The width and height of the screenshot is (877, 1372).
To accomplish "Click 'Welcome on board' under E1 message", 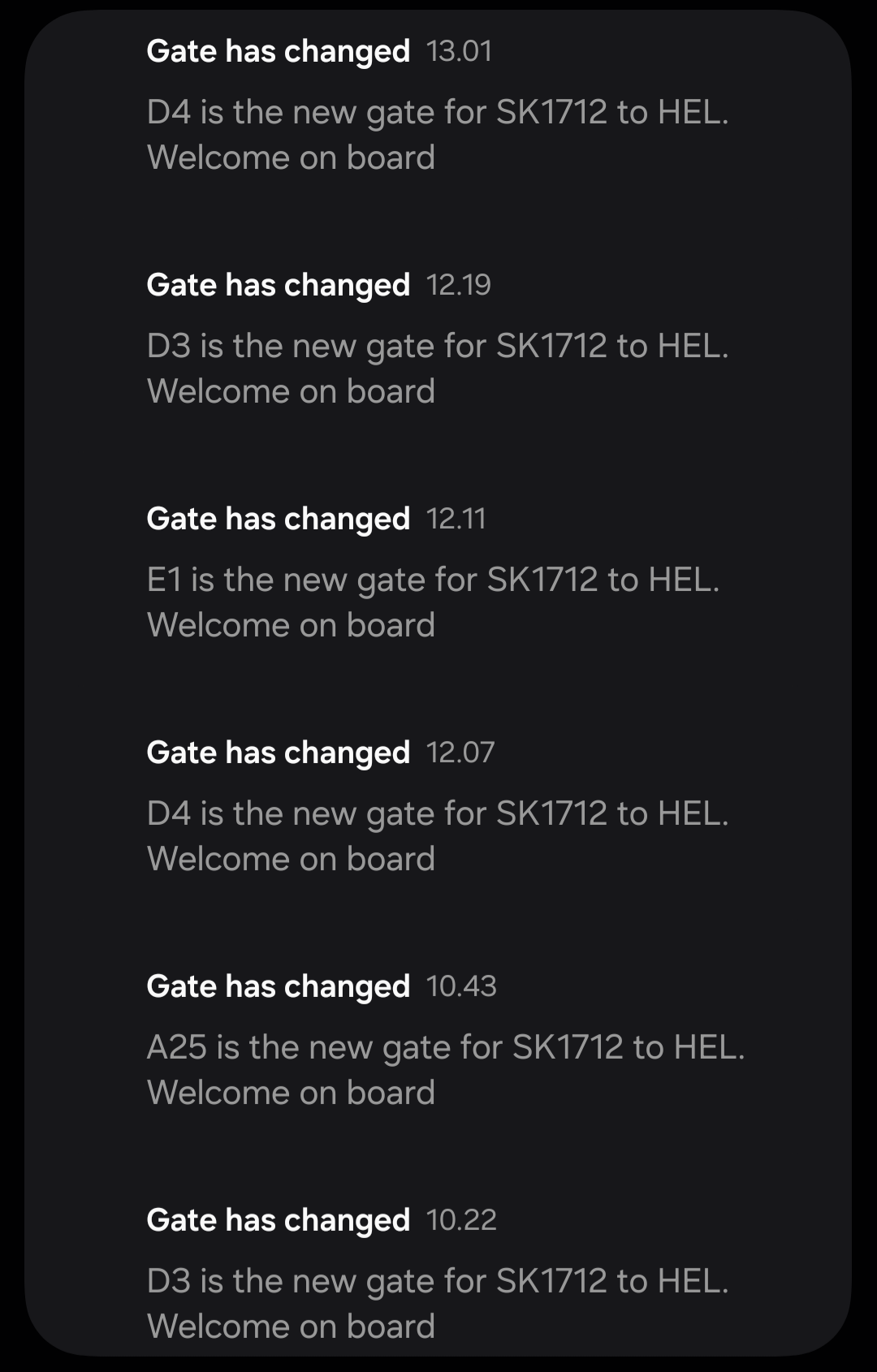I will tap(291, 625).
